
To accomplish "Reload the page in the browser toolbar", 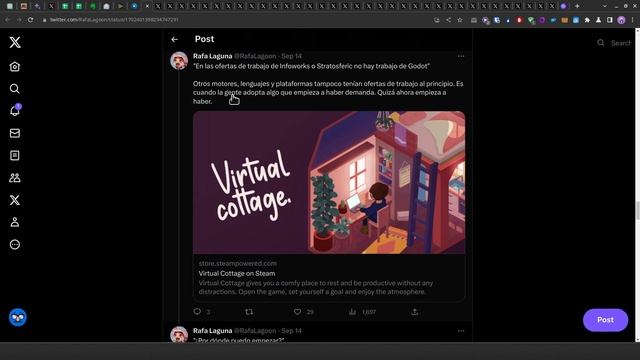I will [31, 20].
